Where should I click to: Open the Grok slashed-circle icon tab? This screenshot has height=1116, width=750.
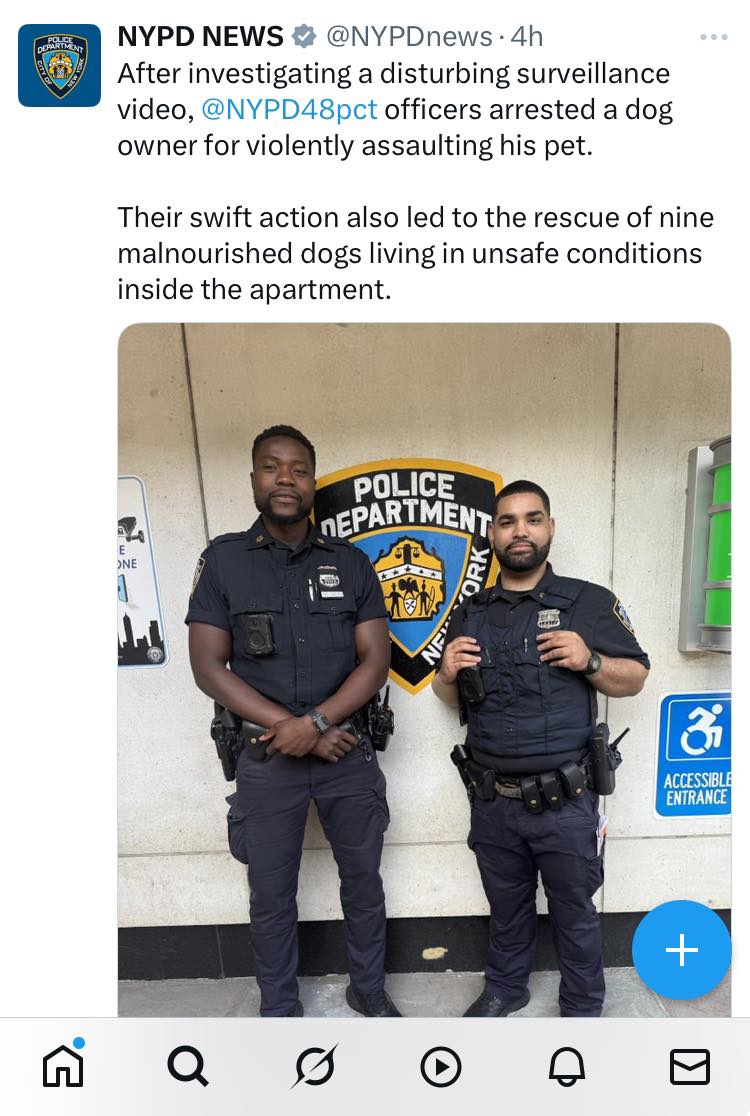314,1066
